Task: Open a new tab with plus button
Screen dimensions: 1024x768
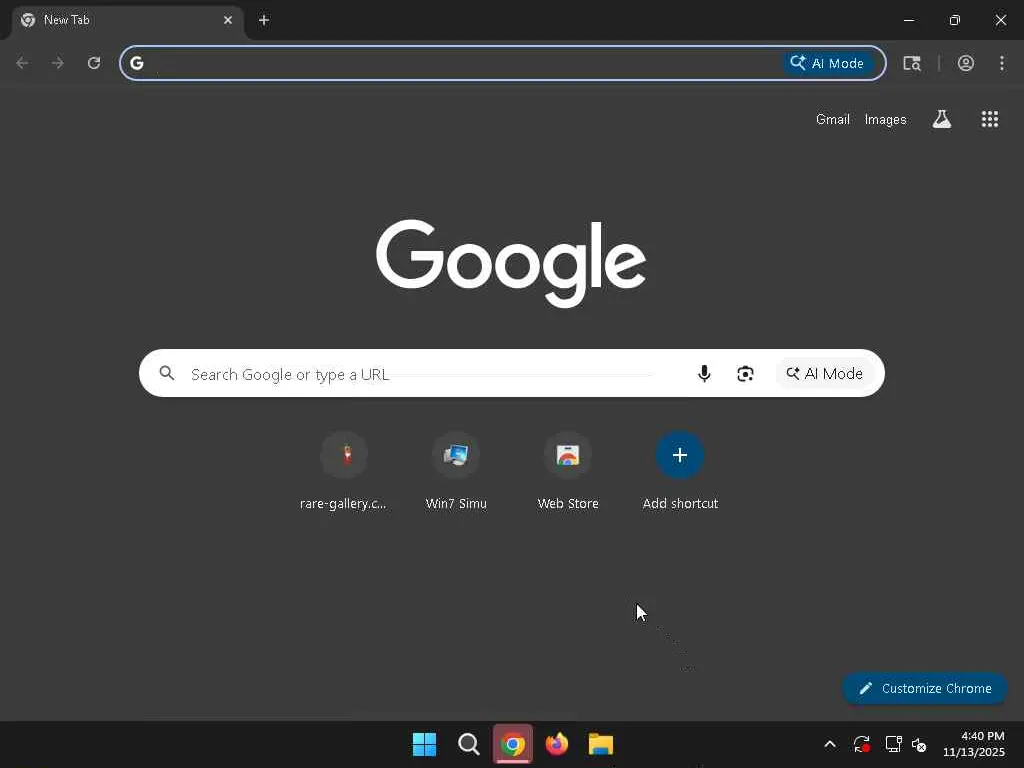Action: coord(264,20)
